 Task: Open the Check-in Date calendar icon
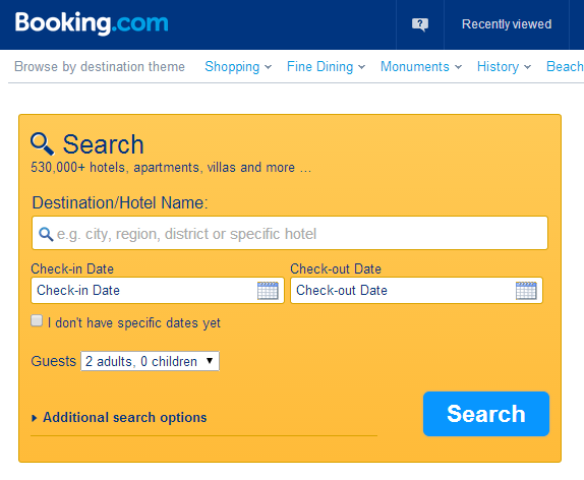point(268,290)
